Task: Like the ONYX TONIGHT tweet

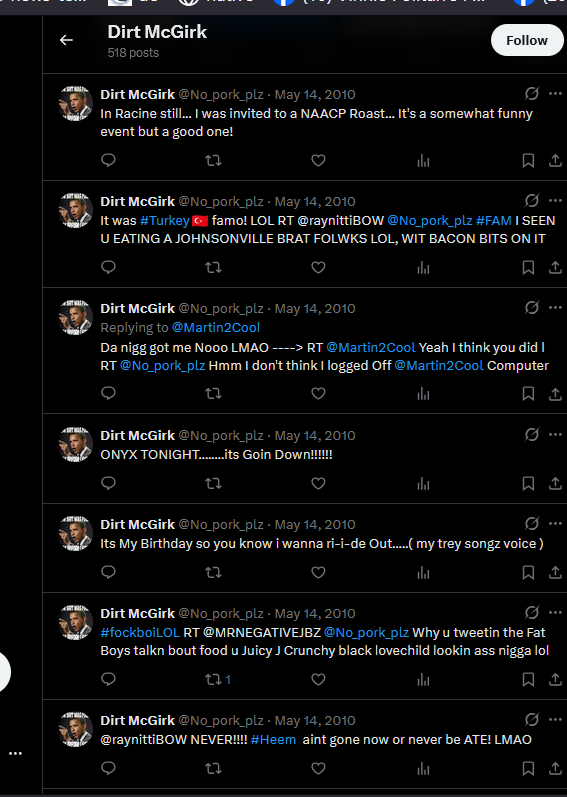Action: (318, 483)
